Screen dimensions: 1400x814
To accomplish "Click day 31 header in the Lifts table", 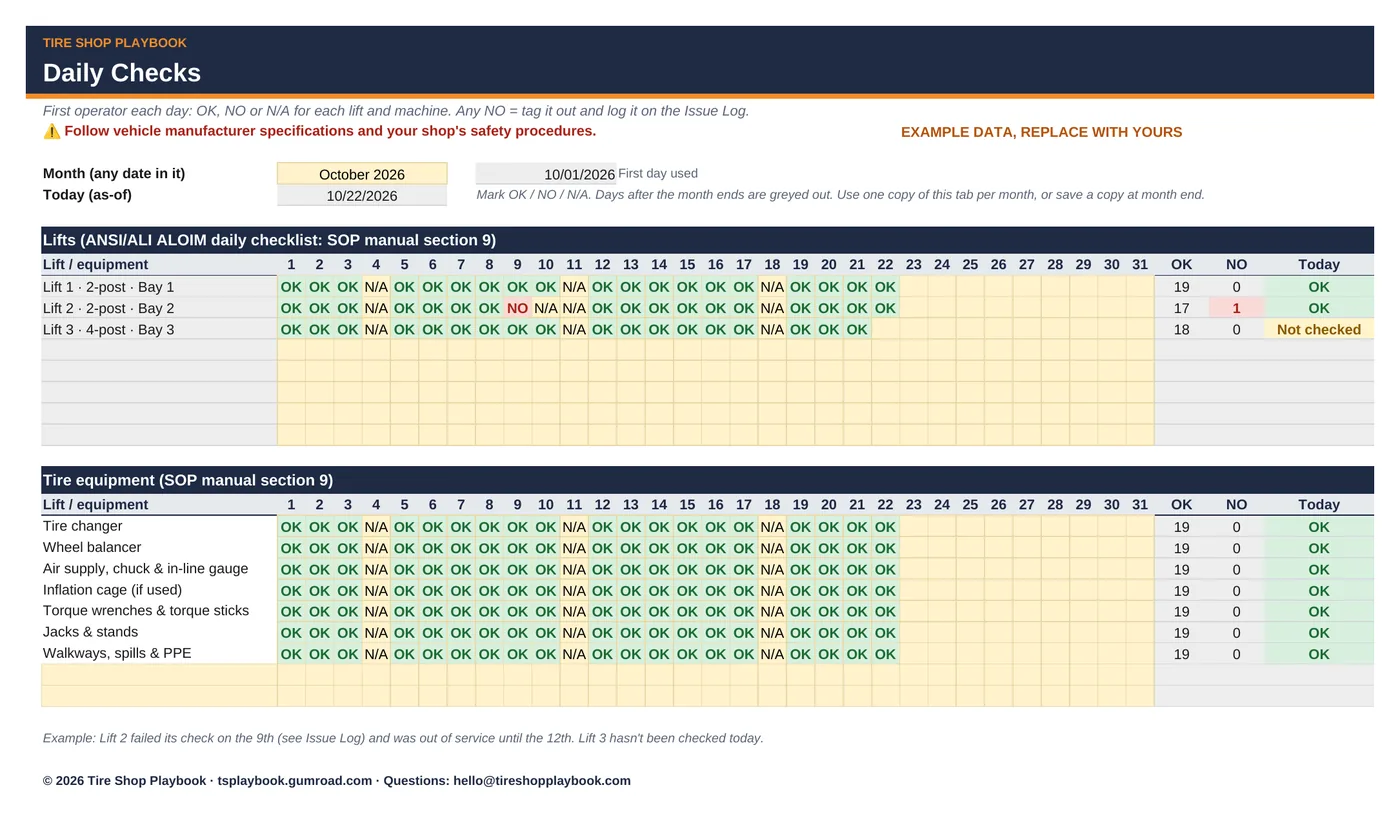I will pos(1140,265).
